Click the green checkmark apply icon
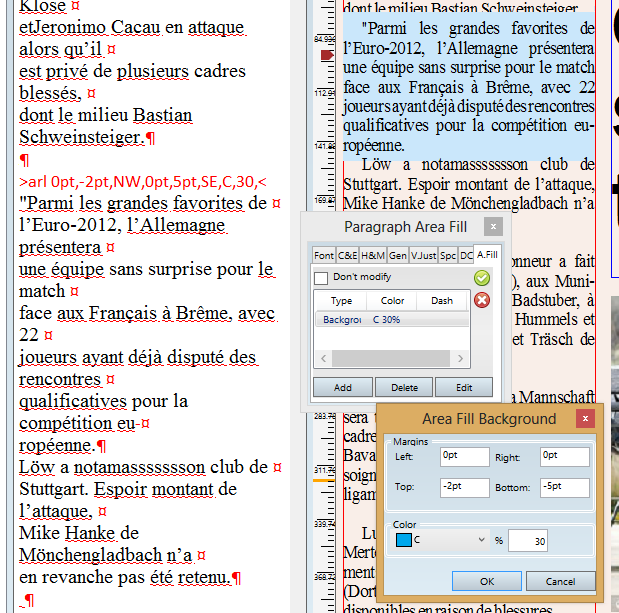Image resolution: width=619 pixels, height=613 pixels. tap(482, 278)
